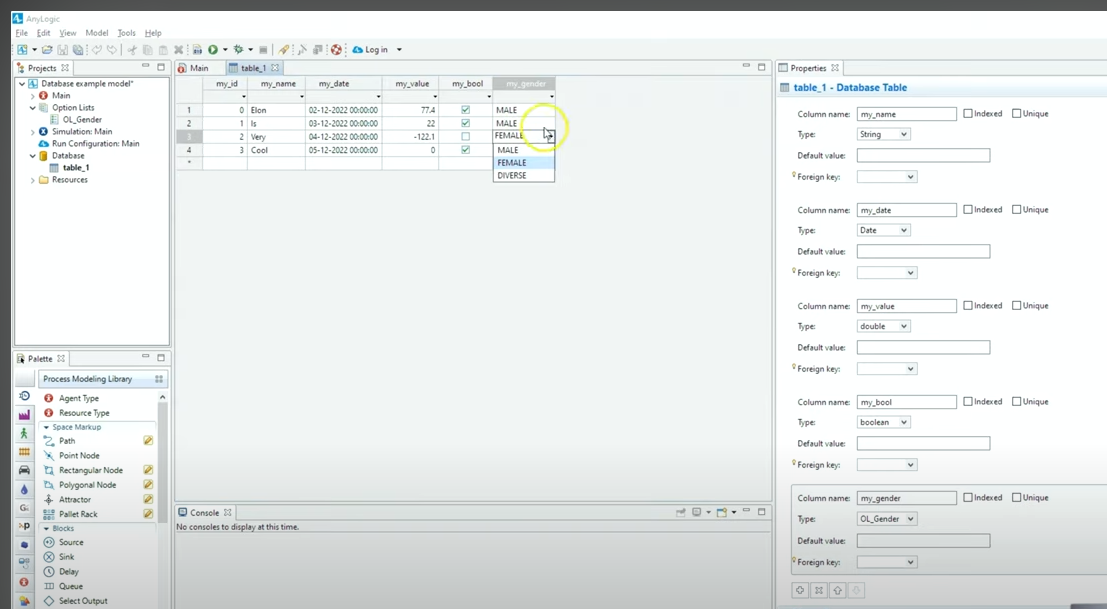
Task: Toggle my_bool checkbox in row 3
Action: pyautogui.click(x=465, y=137)
